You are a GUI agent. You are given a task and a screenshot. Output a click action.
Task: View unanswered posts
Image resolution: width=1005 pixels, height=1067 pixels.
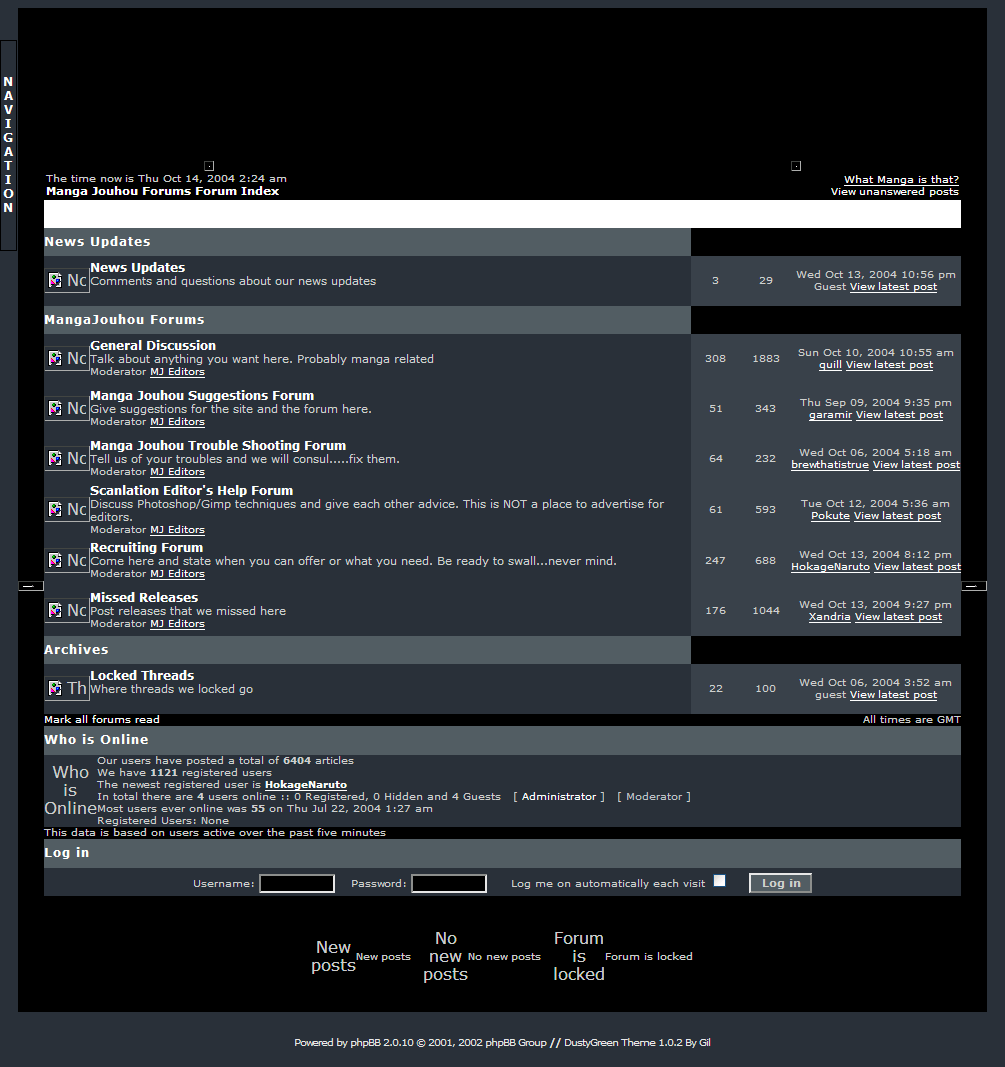click(895, 192)
